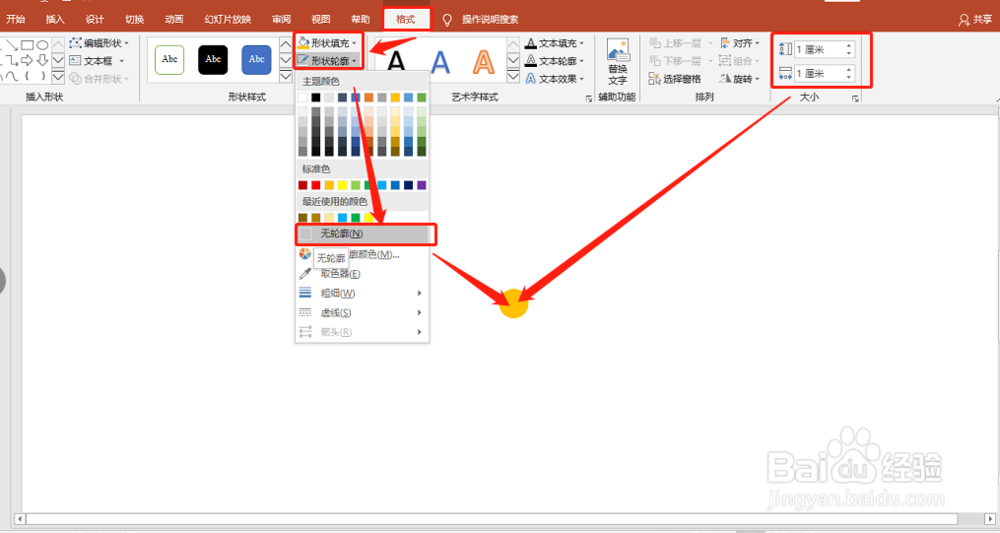Apply orange outlined WordArt A style
The width and height of the screenshot is (1000, 533).
pyautogui.click(x=483, y=62)
